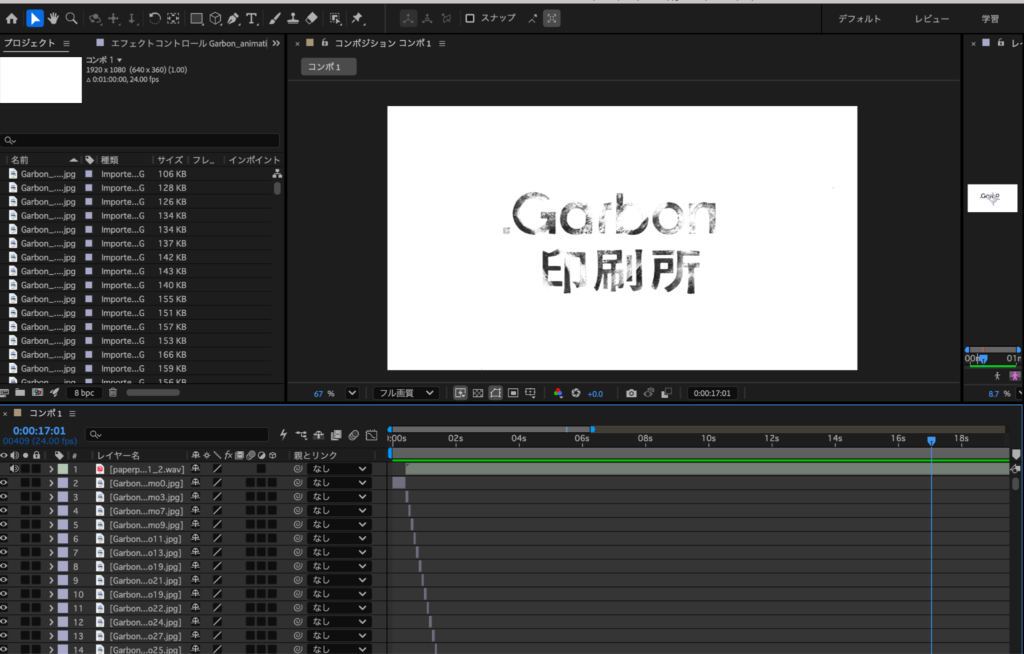Image resolution: width=1024 pixels, height=654 pixels.
Task: Click the 0:00:17:01 timecode in viewer footer
Action: coord(712,393)
